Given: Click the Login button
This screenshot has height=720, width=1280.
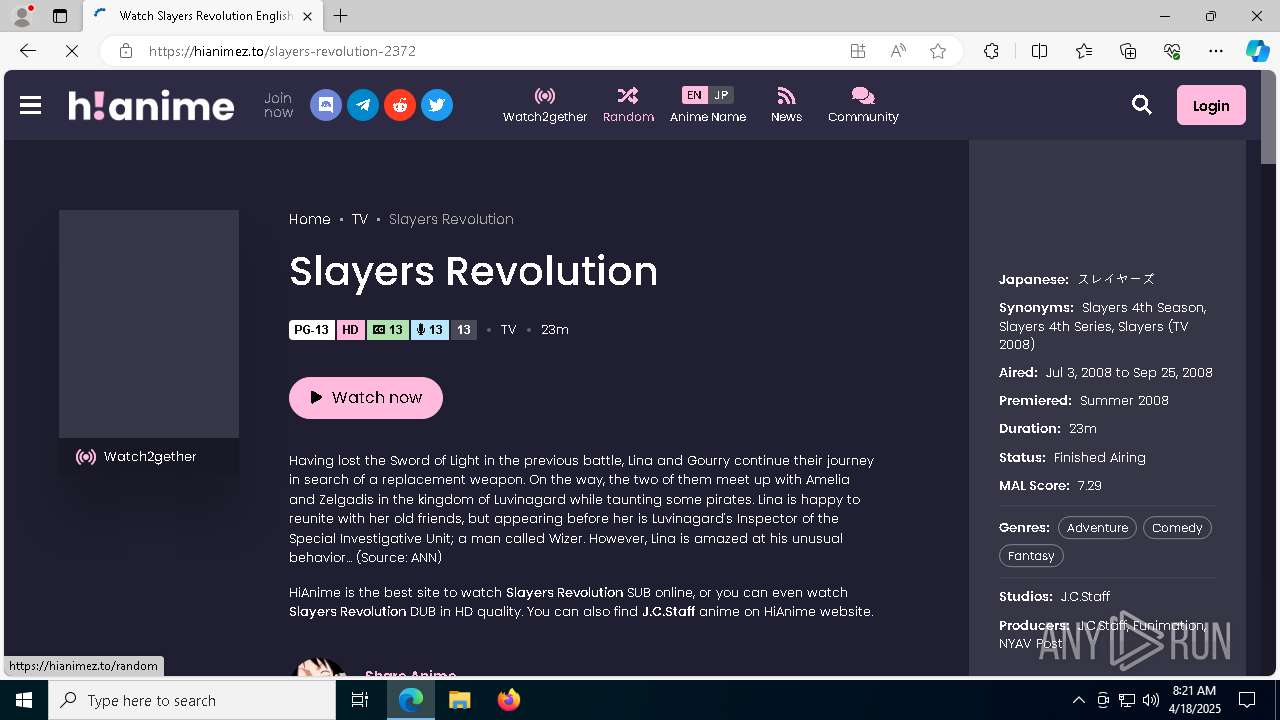Looking at the screenshot, I should click(1211, 105).
